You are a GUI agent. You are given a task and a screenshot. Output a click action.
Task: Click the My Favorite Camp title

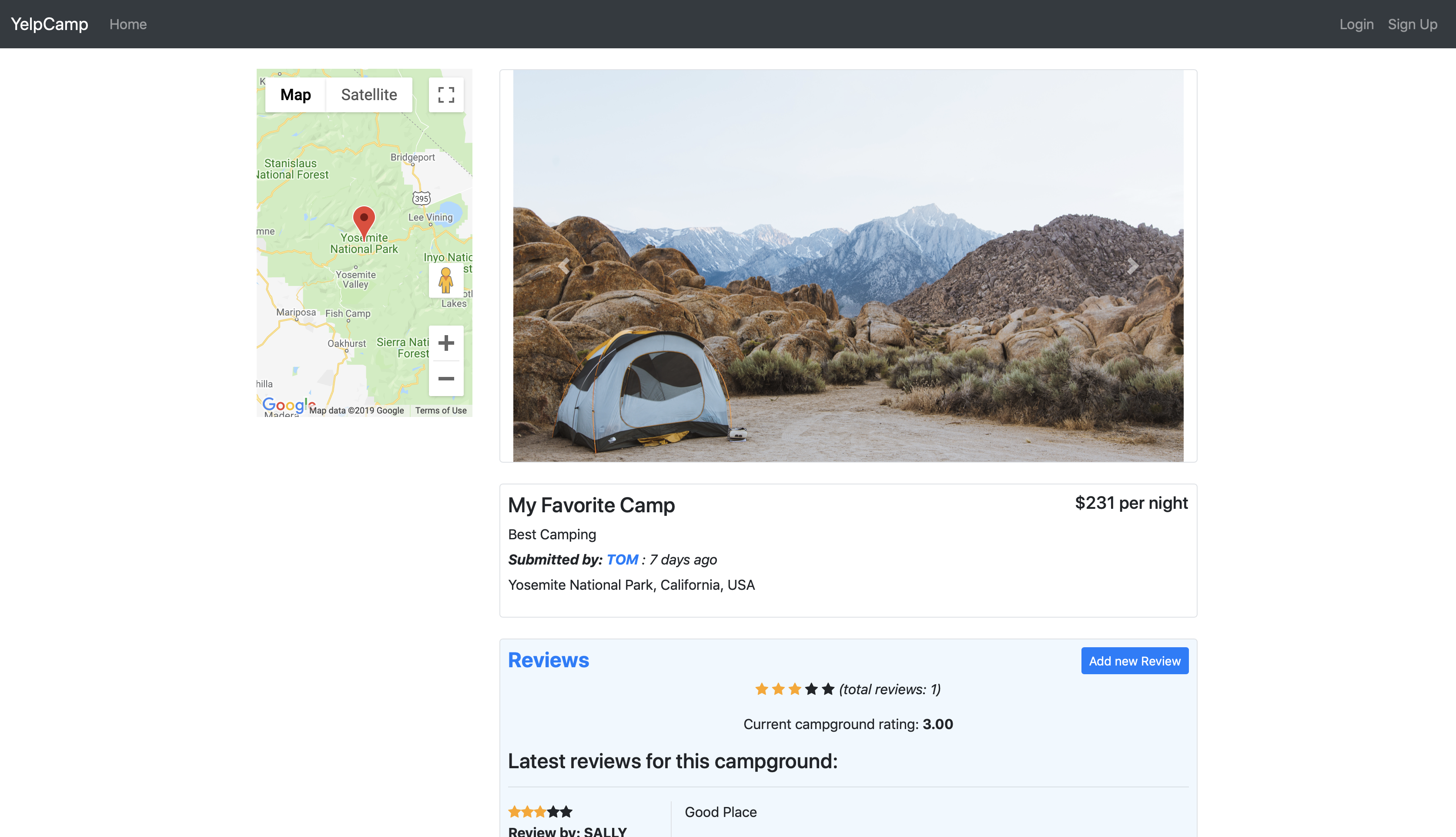pos(592,505)
